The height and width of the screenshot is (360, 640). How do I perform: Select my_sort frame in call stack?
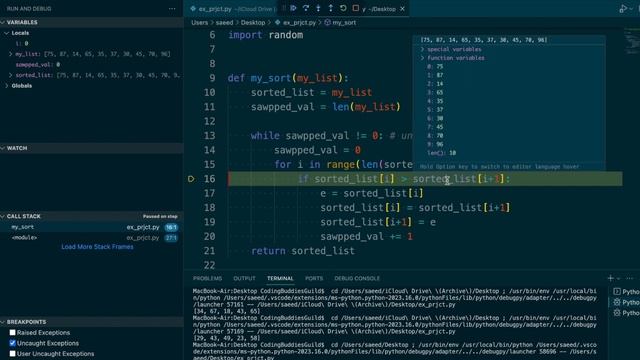91,227
